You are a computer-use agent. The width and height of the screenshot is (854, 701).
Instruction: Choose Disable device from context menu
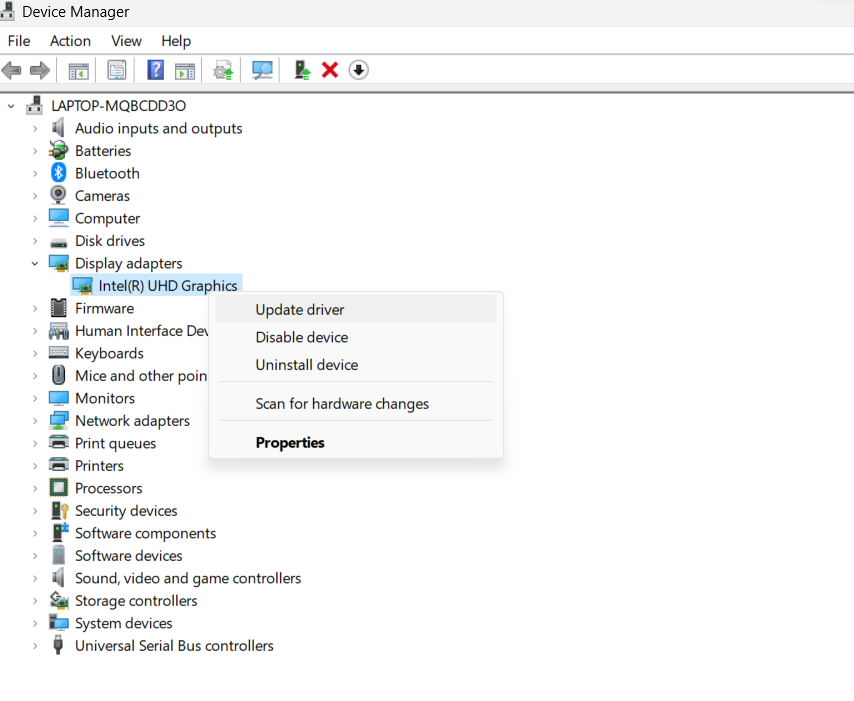(x=356, y=337)
